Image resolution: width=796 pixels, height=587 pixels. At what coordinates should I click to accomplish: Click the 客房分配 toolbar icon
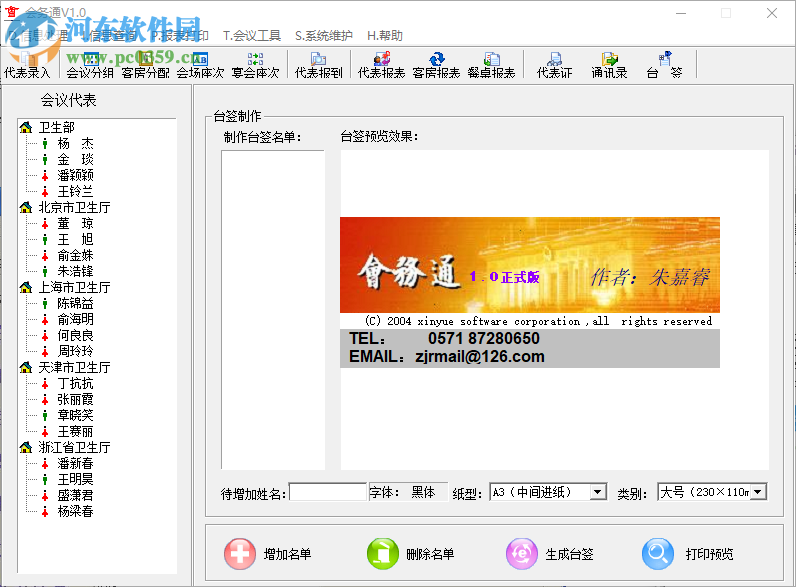[x=146, y=65]
